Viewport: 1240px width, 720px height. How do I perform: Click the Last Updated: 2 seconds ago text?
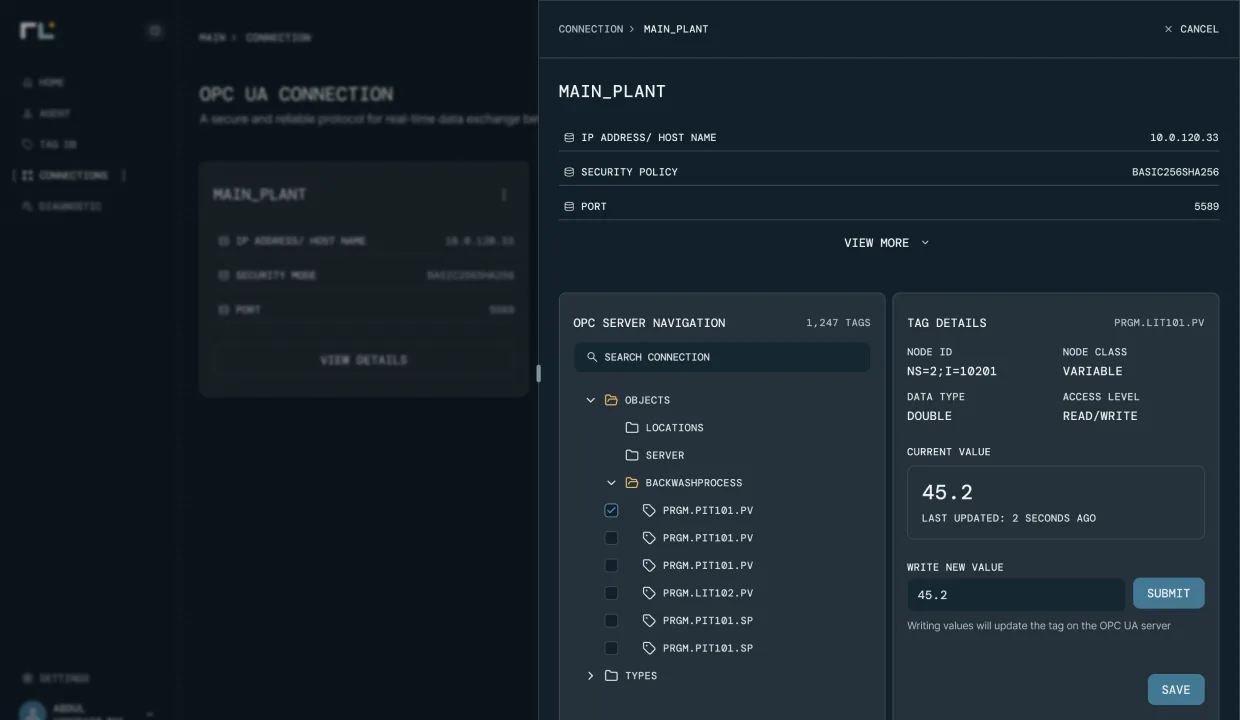point(1008,519)
